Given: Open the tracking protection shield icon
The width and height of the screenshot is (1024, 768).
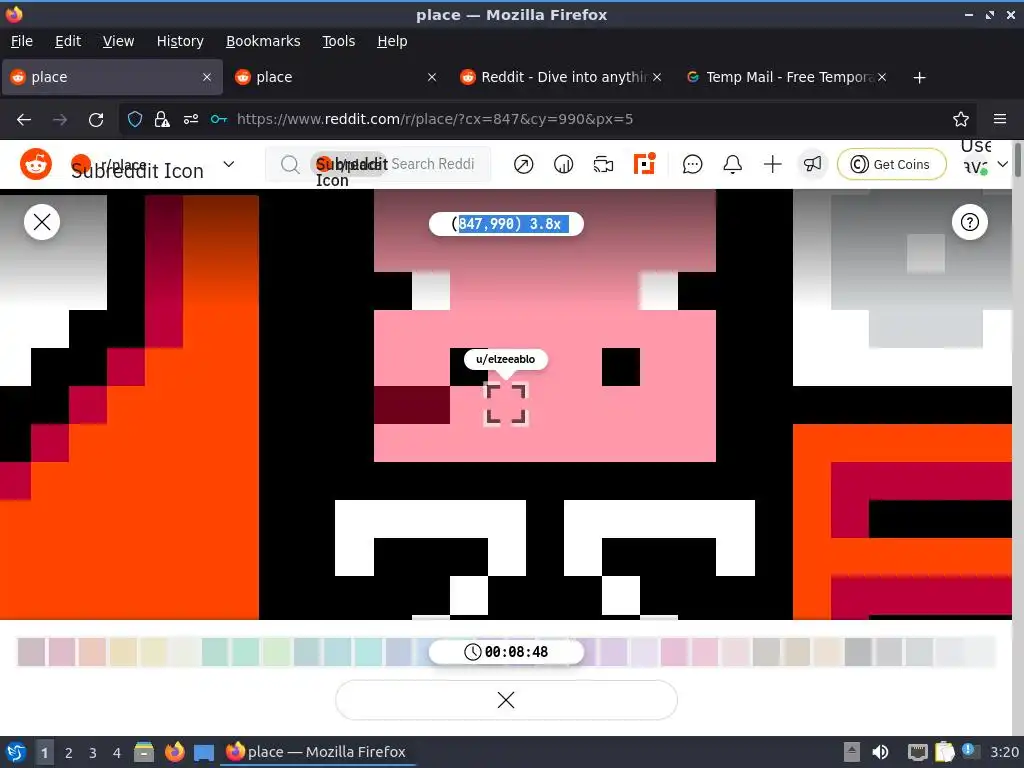Looking at the screenshot, I should (x=135, y=119).
